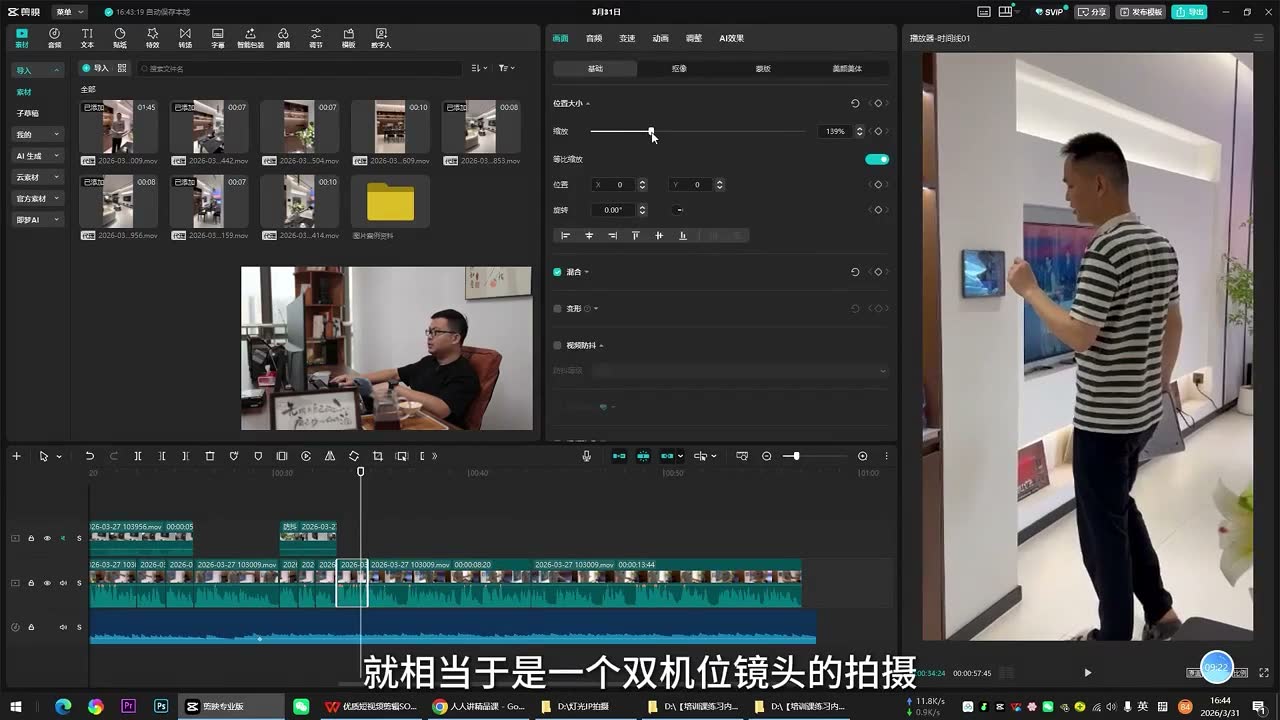Screen dimensions: 1280x720
Task: Open the 特效 effects panel
Action: tap(152, 38)
